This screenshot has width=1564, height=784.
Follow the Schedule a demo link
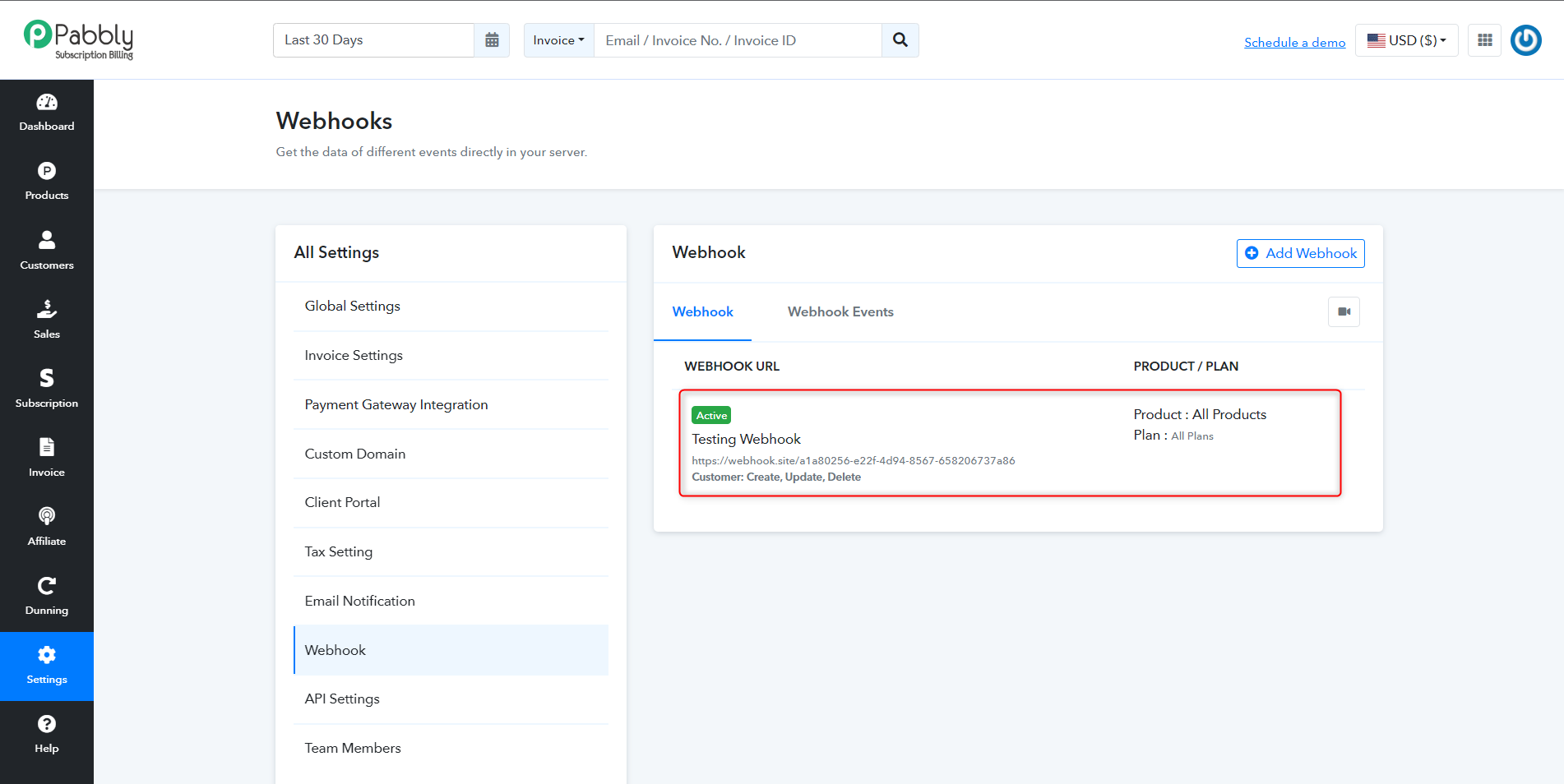click(x=1295, y=42)
